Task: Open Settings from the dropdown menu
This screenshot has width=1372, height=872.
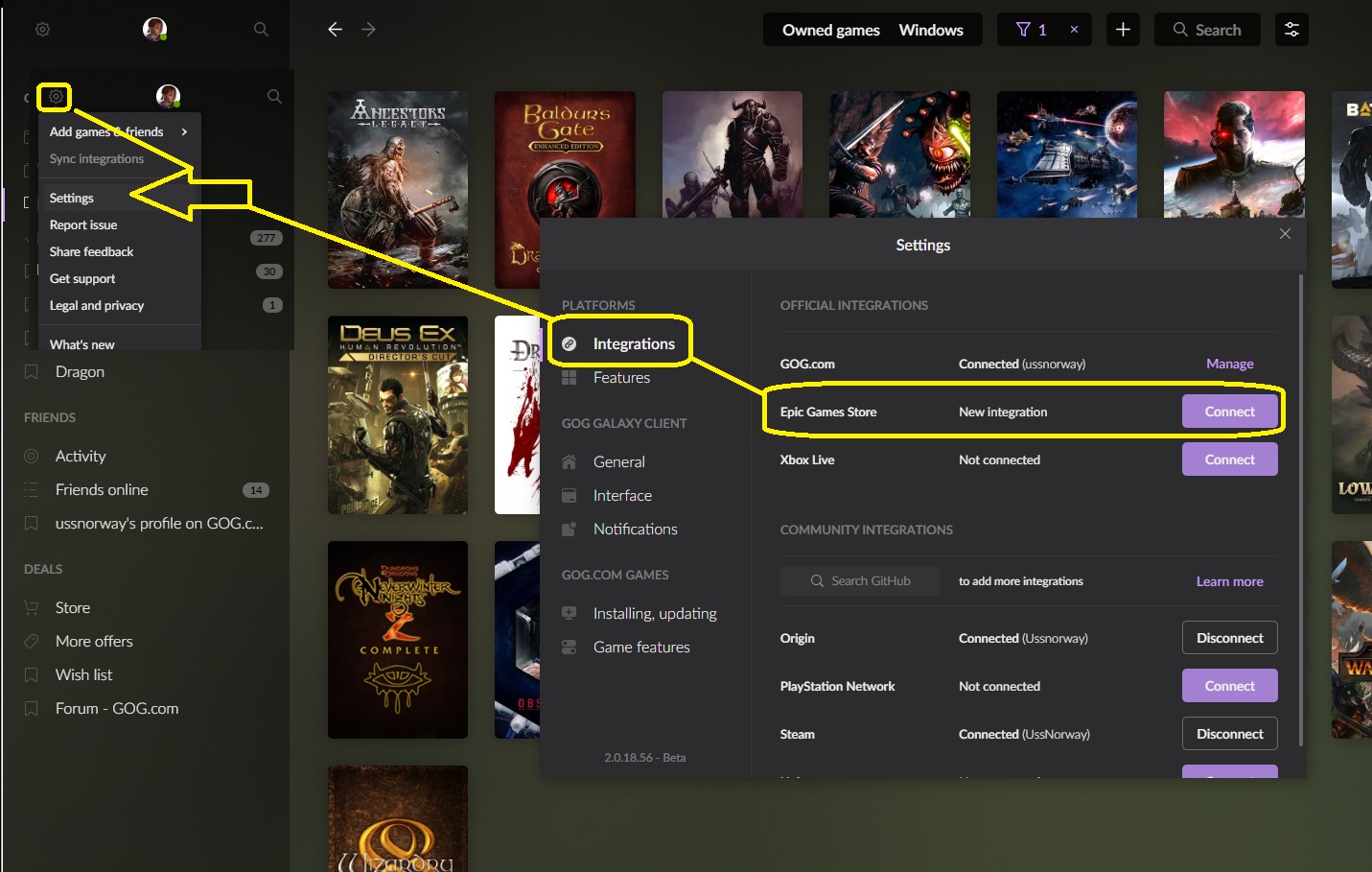Action: (x=72, y=199)
